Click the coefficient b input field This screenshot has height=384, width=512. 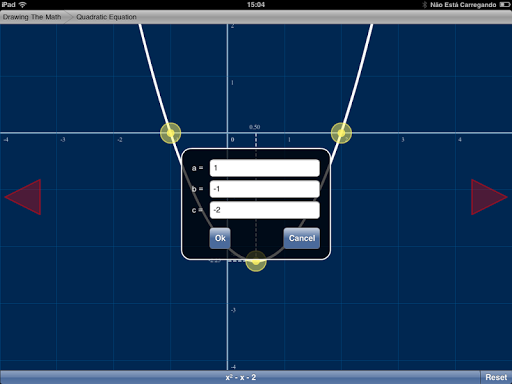(x=265, y=189)
